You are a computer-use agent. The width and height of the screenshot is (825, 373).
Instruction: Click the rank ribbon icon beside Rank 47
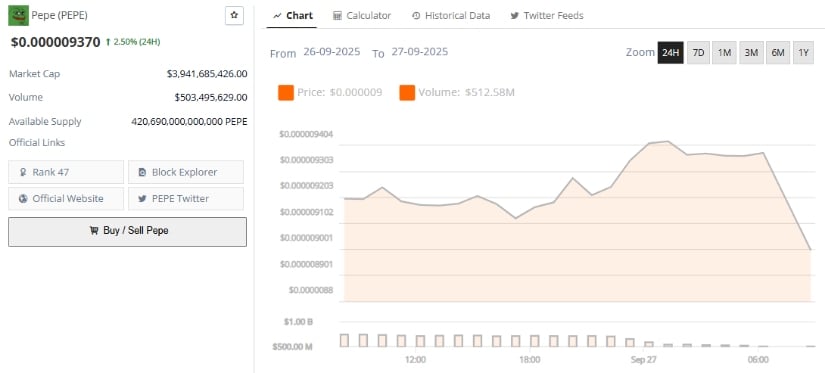[x=23, y=172]
